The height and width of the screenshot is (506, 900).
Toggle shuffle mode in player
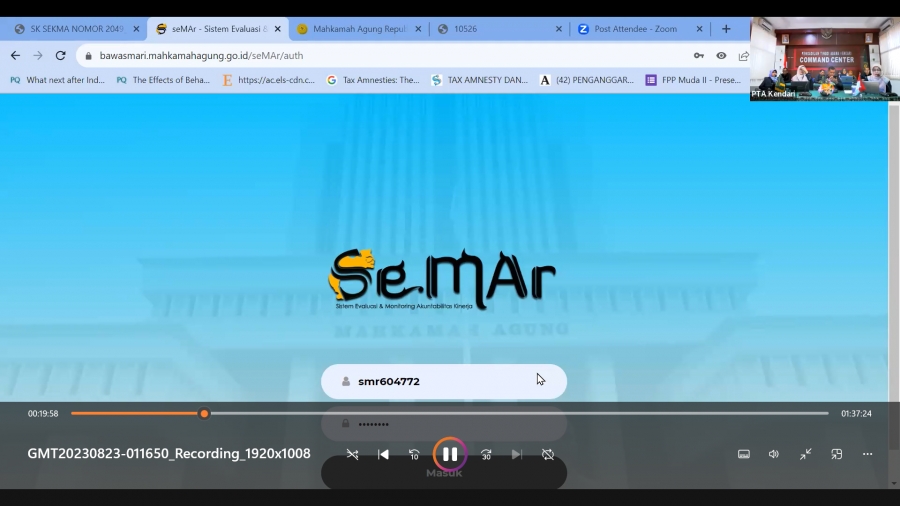352,454
